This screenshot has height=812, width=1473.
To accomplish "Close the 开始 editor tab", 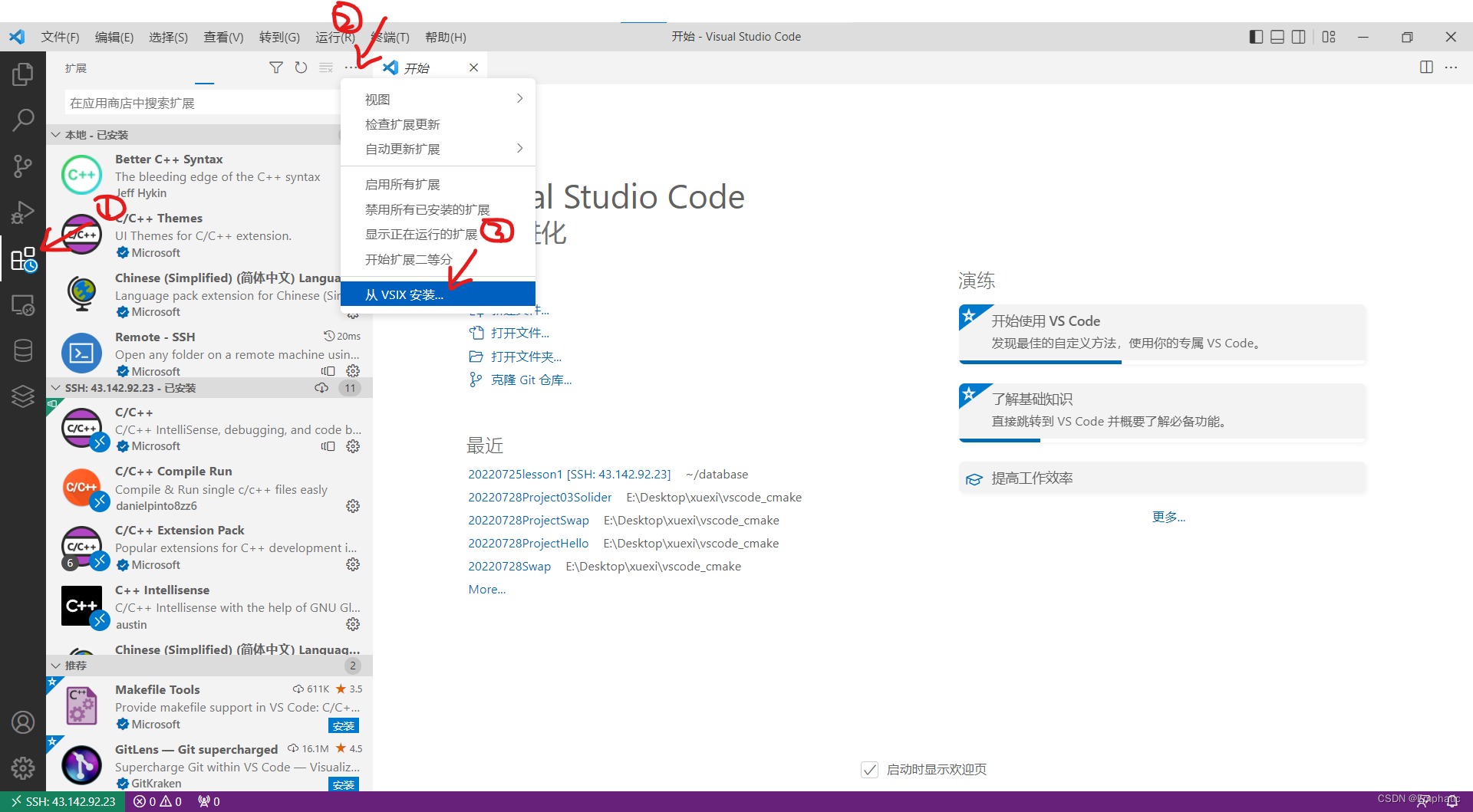I will click(x=473, y=67).
